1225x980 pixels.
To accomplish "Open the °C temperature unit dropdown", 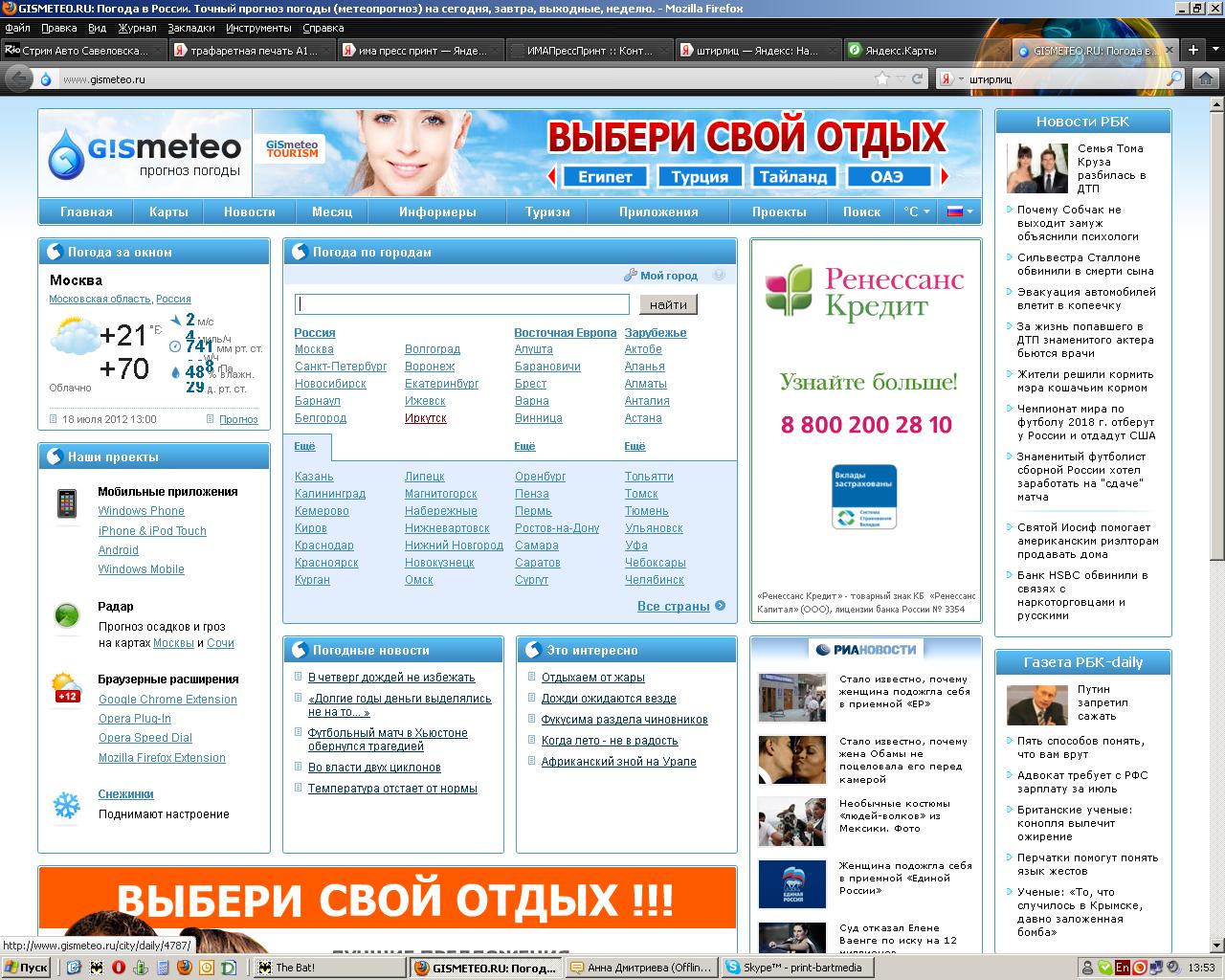I will 916,212.
